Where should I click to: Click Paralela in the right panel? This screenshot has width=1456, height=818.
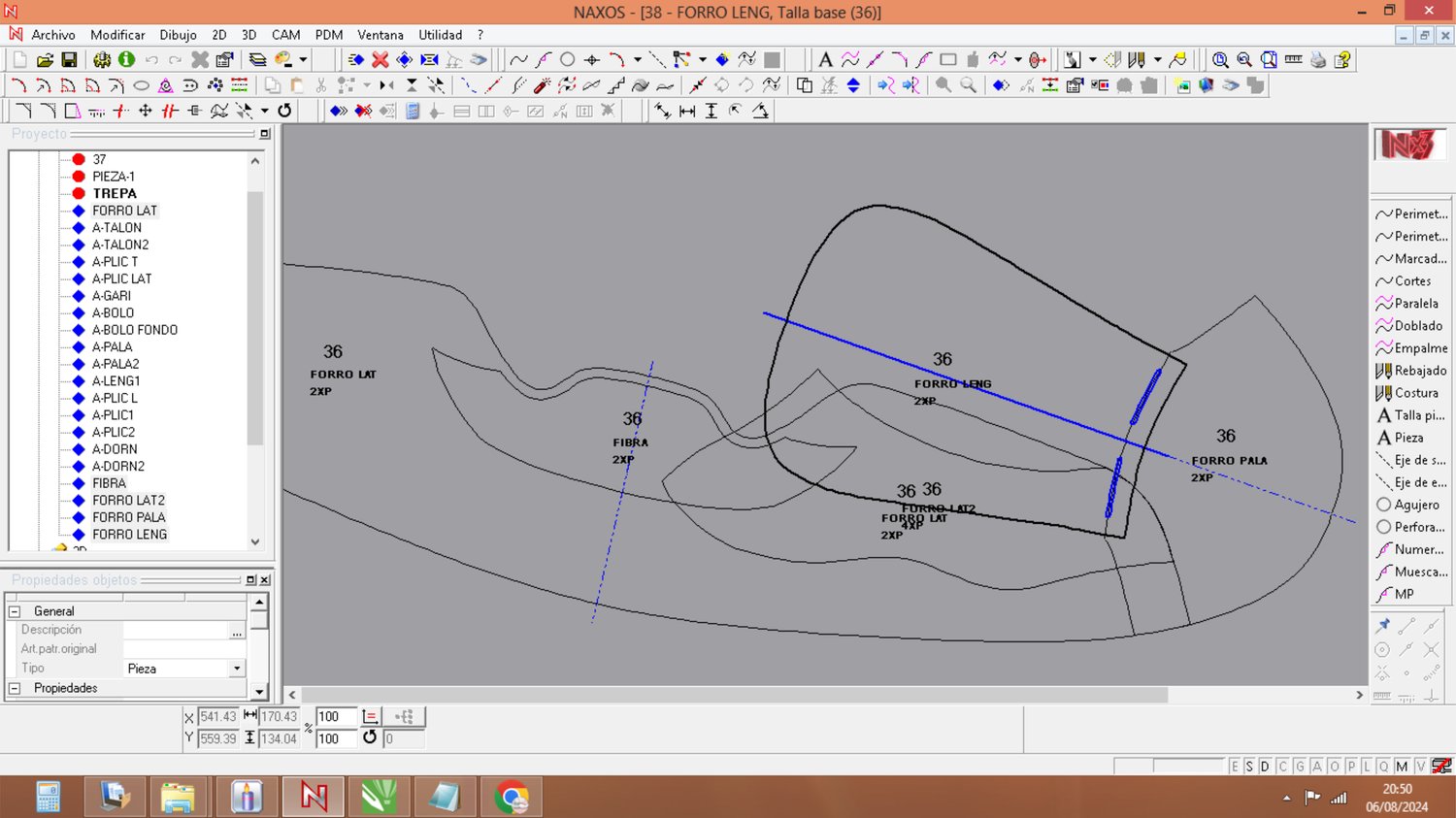(x=1415, y=304)
